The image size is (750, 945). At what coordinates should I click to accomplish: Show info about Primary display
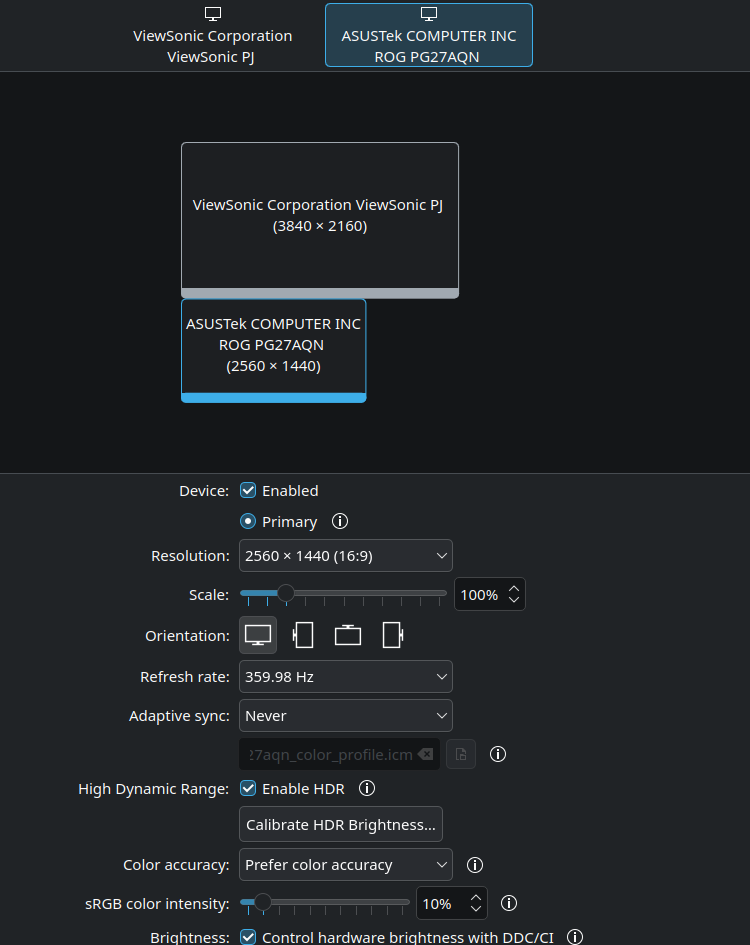click(340, 521)
